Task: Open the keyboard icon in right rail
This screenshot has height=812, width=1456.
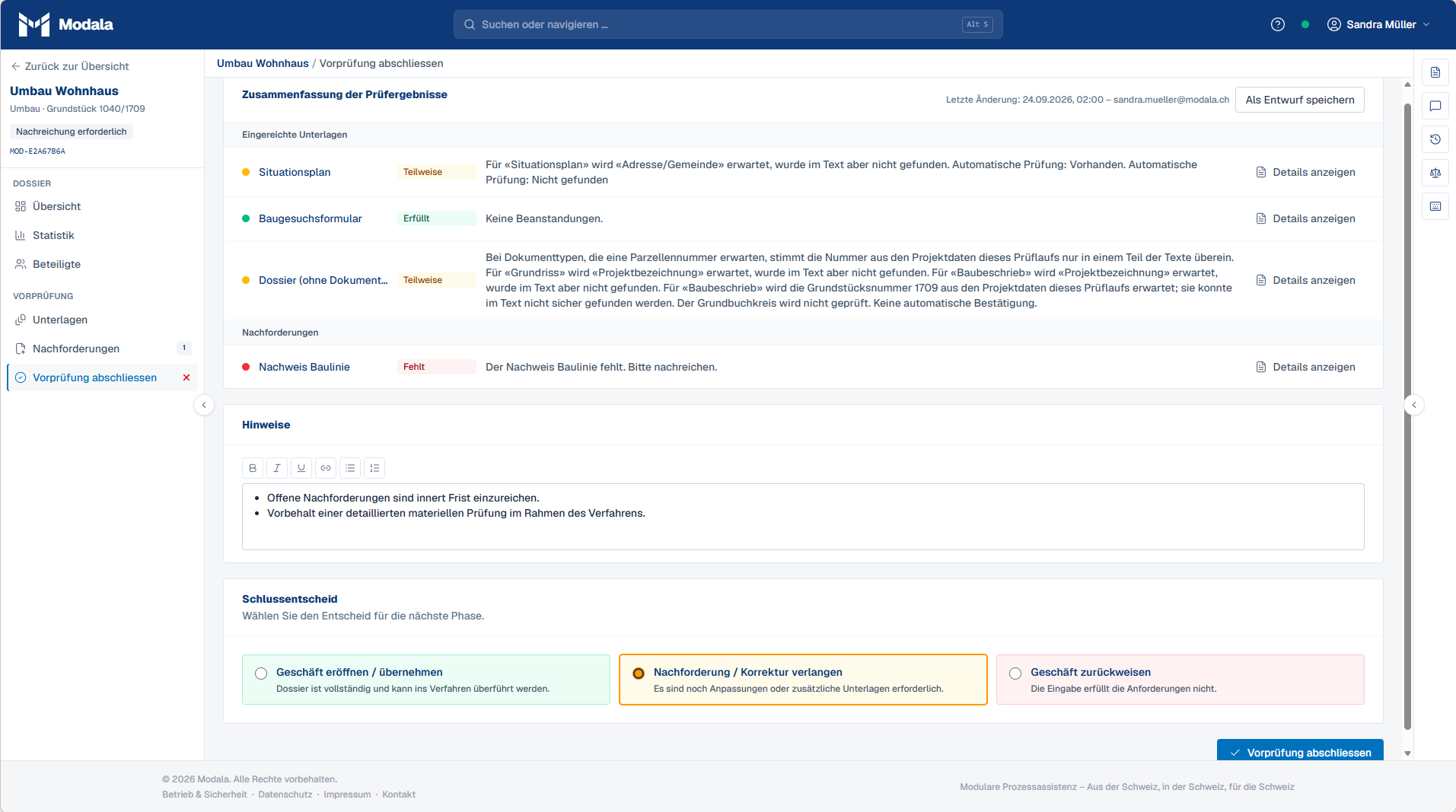Action: [1435, 206]
